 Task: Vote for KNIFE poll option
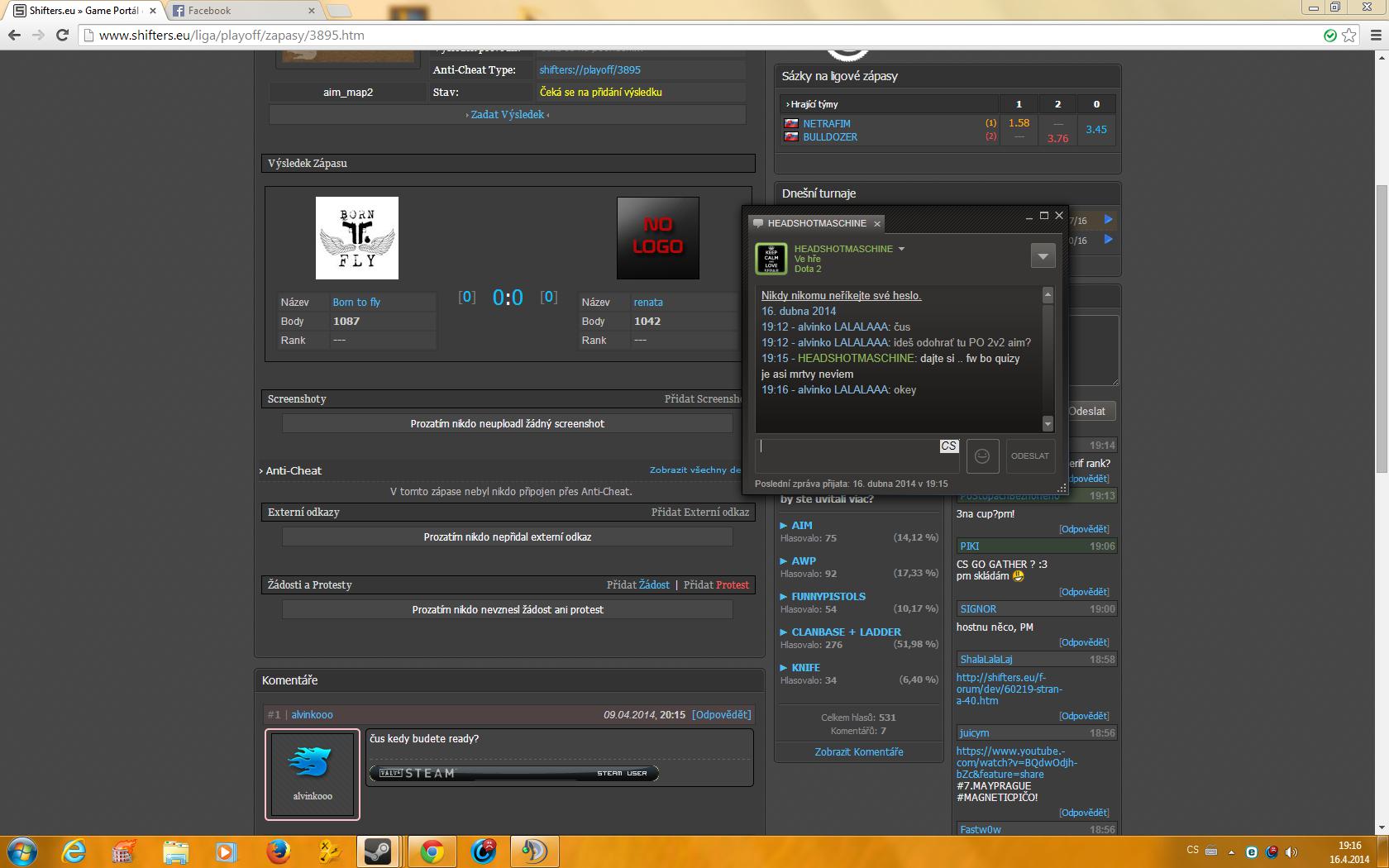[x=805, y=668]
